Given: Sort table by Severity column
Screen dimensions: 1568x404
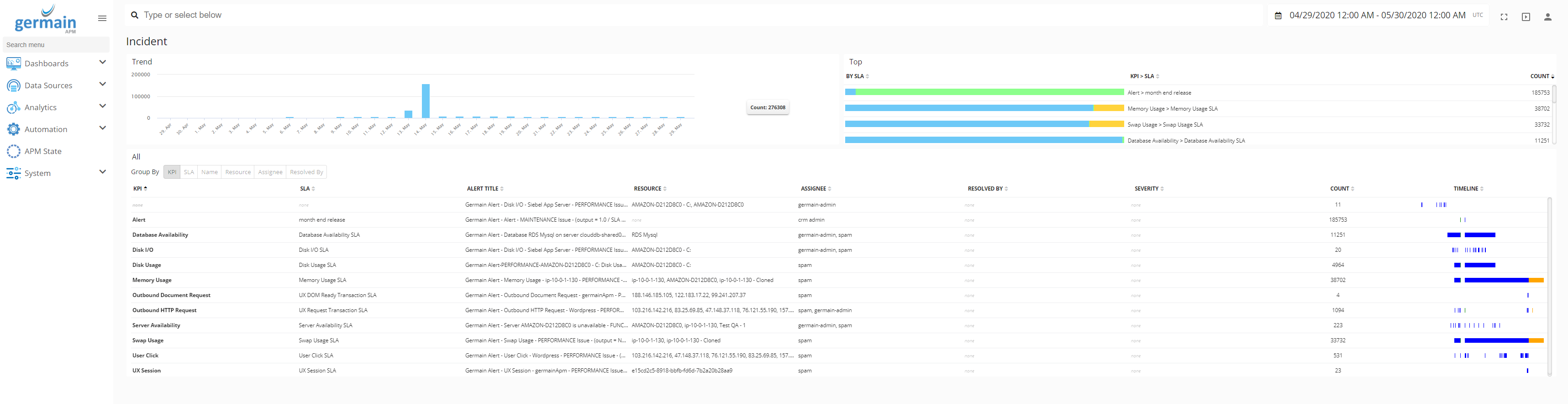Looking at the screenshot, I should pos(1147,189).
